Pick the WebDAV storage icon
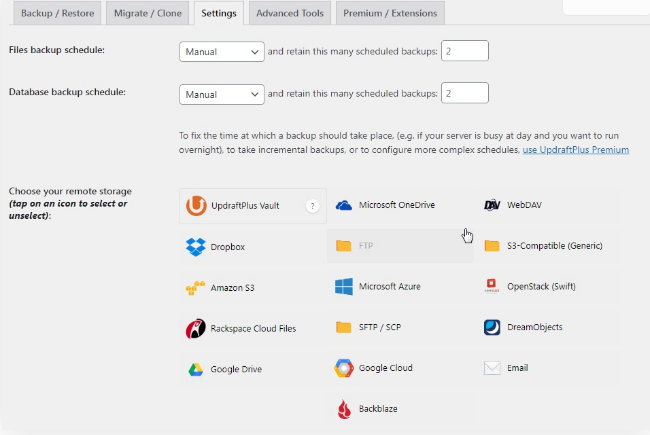The height and width of the screenshot is (435, 650). (492, 205)
